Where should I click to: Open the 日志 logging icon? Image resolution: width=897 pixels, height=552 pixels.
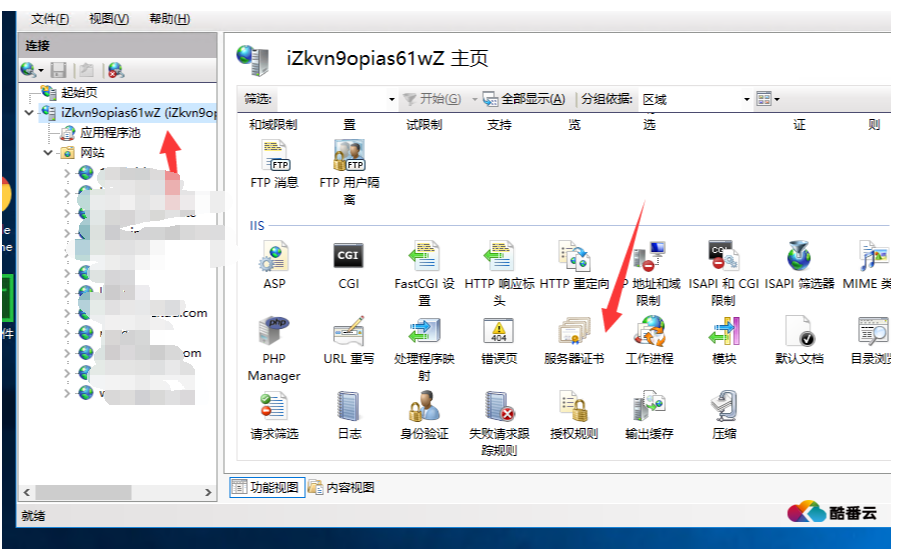click(348, 408)
